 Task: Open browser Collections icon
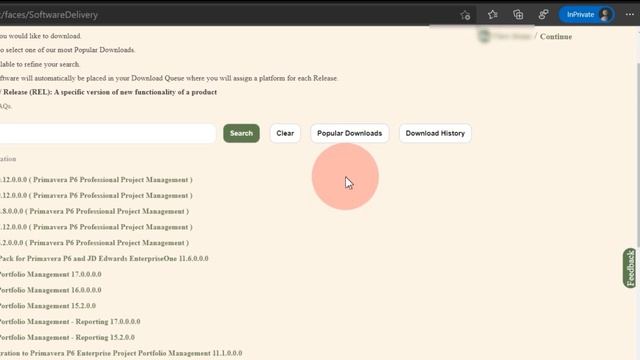518,15
